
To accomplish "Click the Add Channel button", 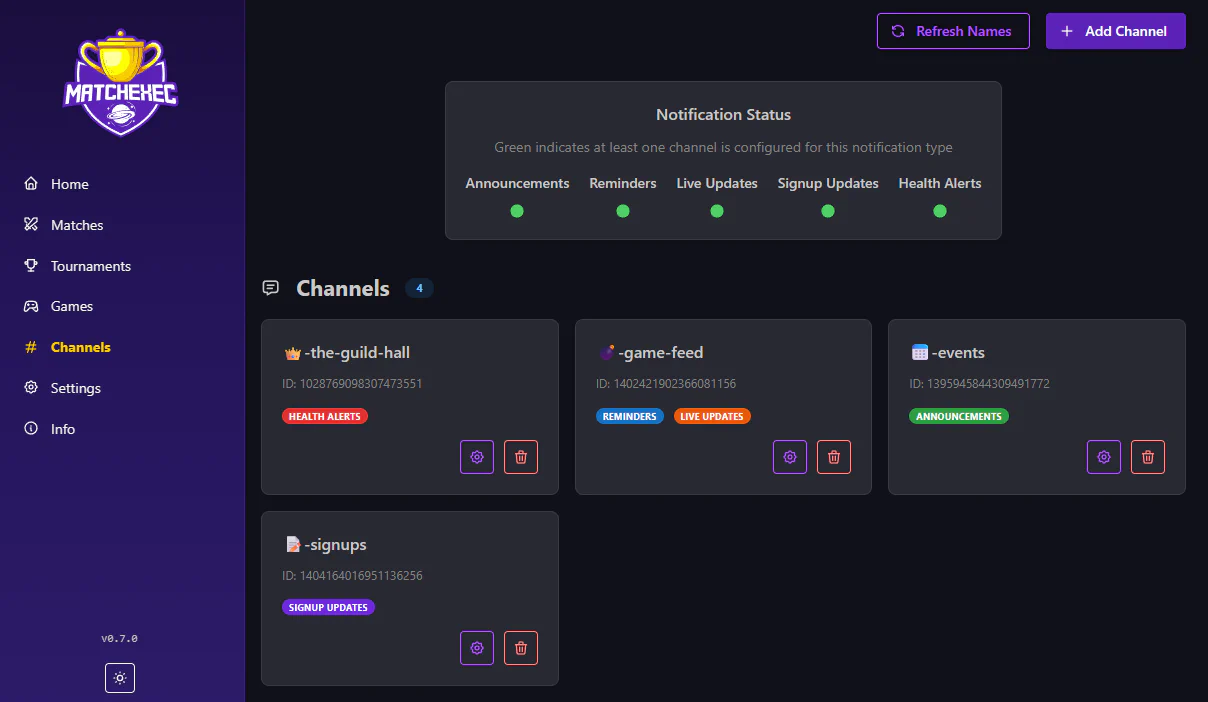I will click(x=1115, y=31).
